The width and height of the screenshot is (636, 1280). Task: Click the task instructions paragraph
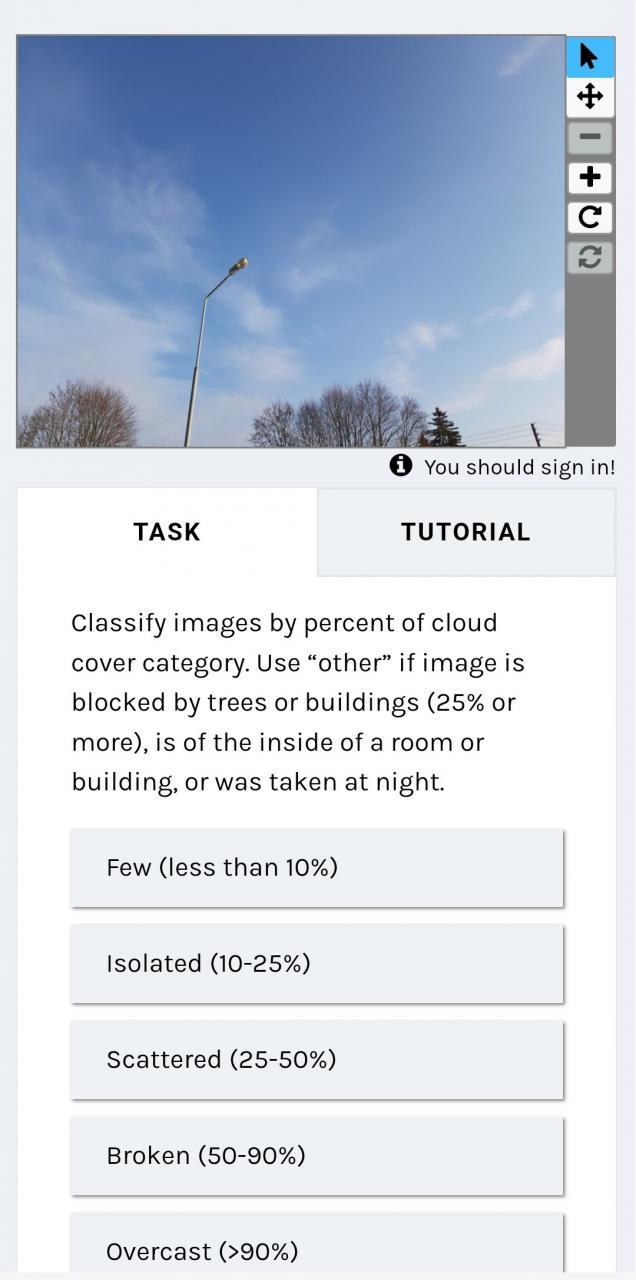coord(298,702)
